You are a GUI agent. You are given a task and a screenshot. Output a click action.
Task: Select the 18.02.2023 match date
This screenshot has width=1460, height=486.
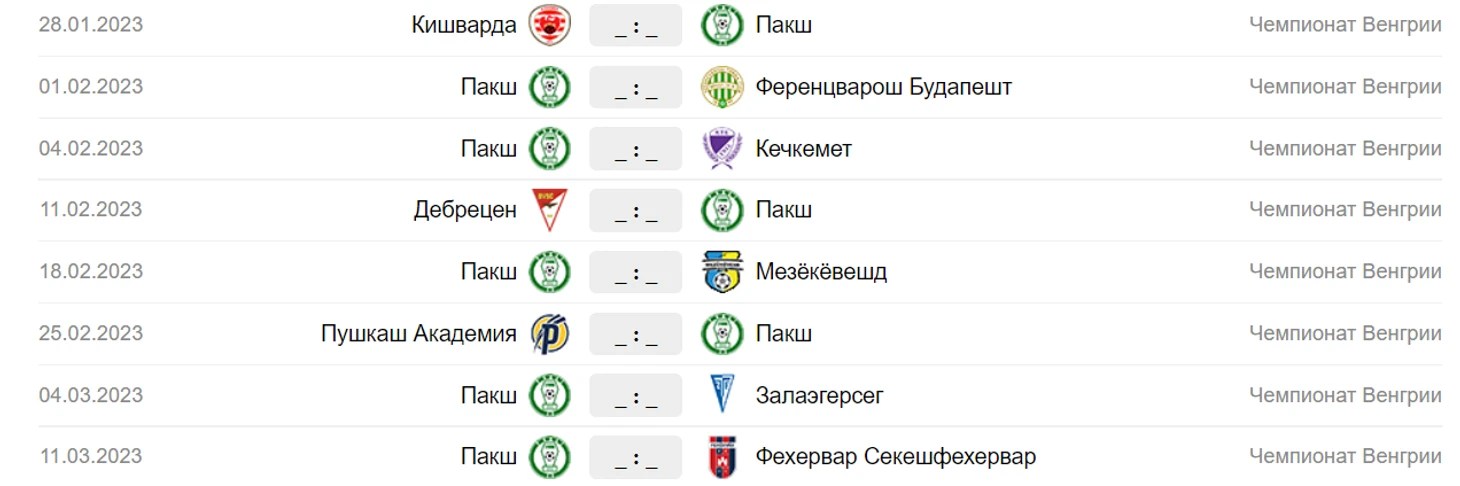point(91,272)
